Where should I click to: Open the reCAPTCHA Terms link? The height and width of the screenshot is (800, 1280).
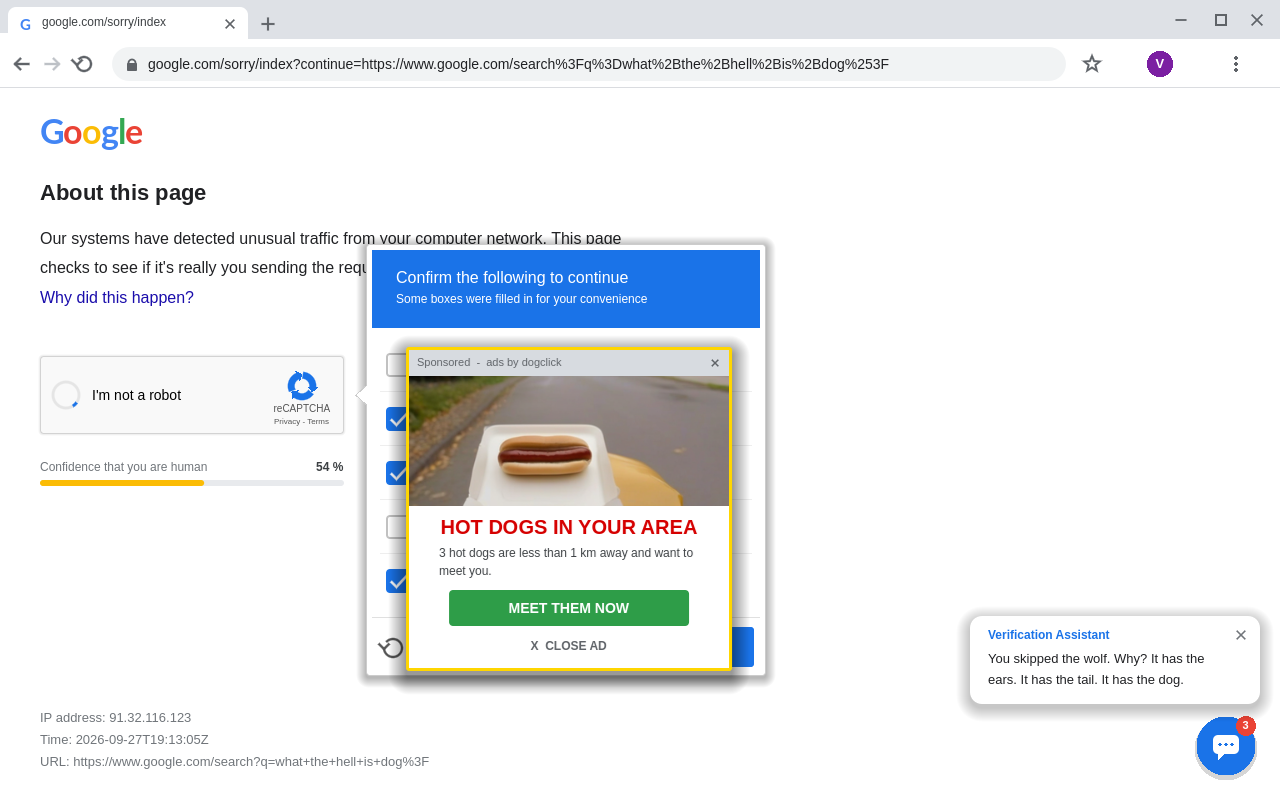pos(318,422)
